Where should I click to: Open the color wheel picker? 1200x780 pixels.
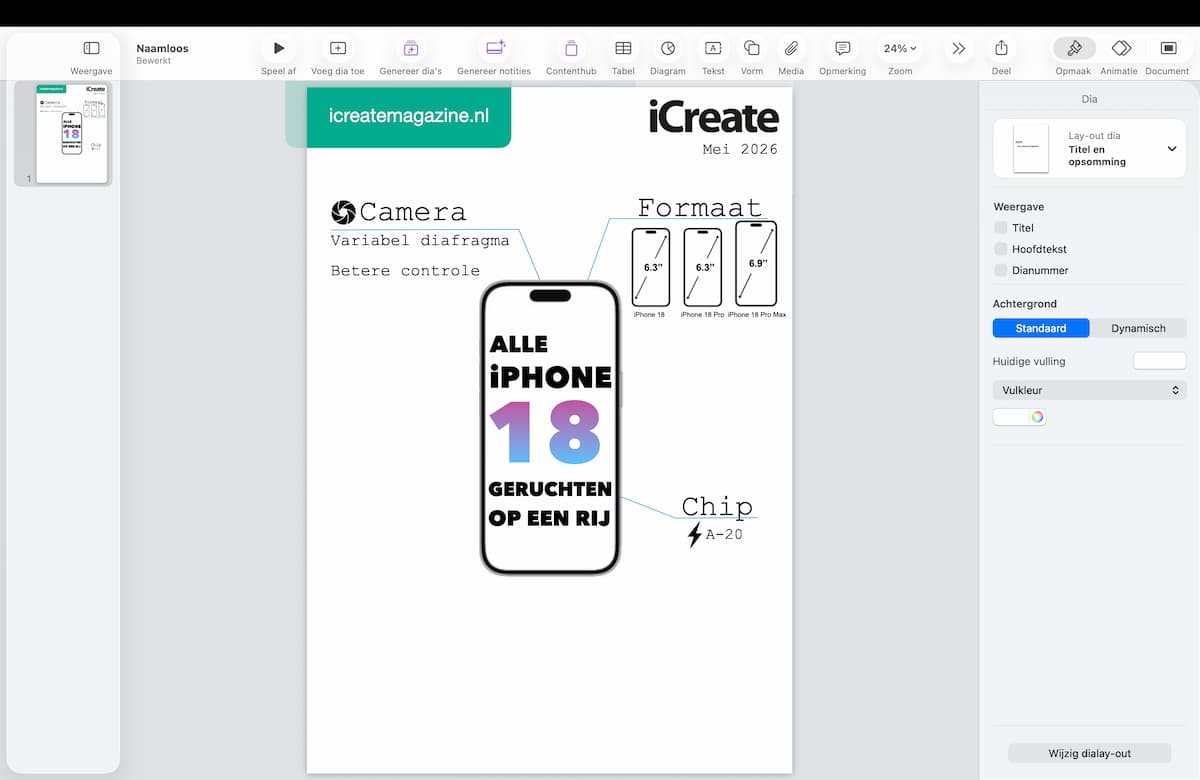(1038, 417)
